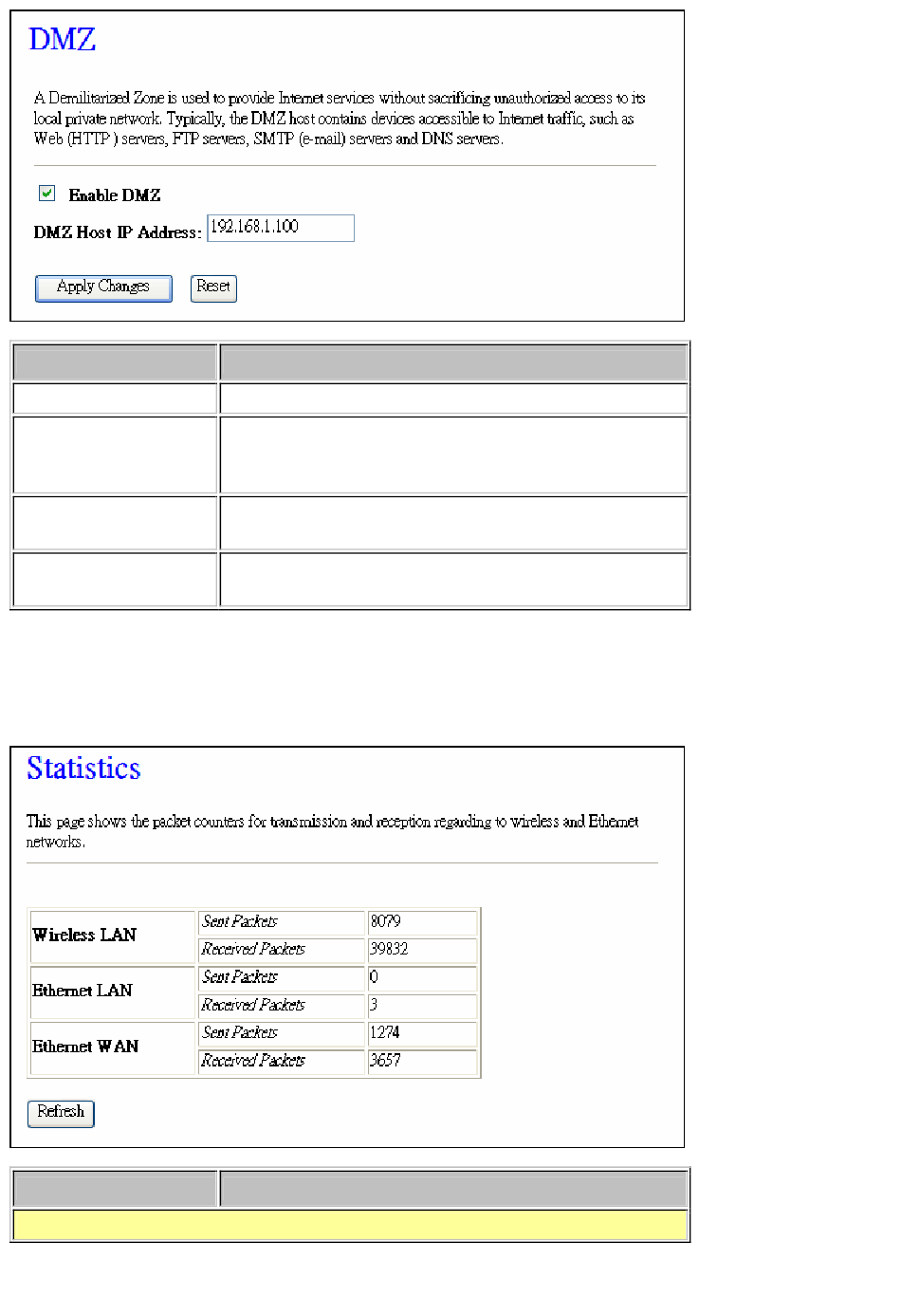The image size is (901, 1316).
Task: Click the Enable DMZ label text
Action: pos(115,195)
